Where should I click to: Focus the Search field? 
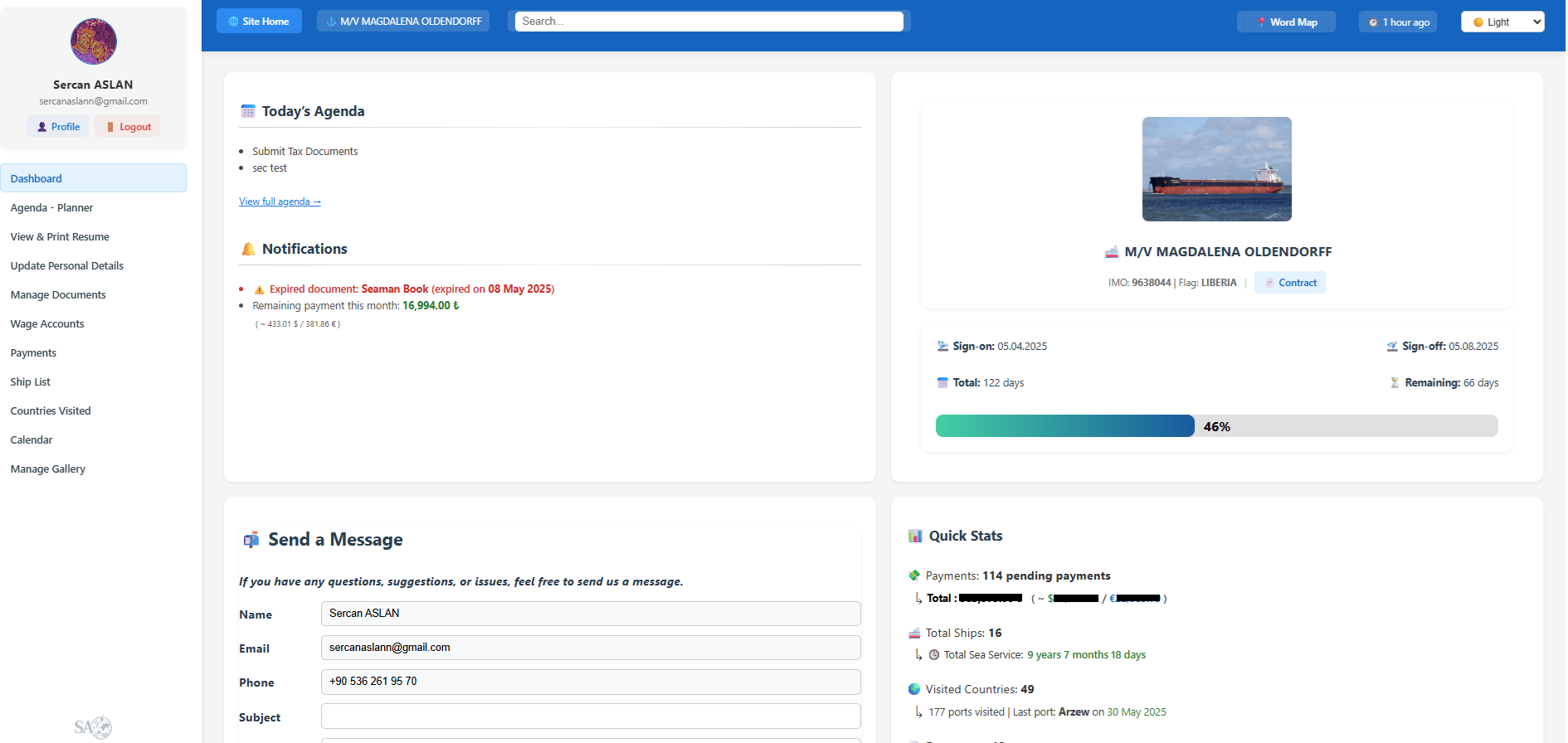(709, 22)
